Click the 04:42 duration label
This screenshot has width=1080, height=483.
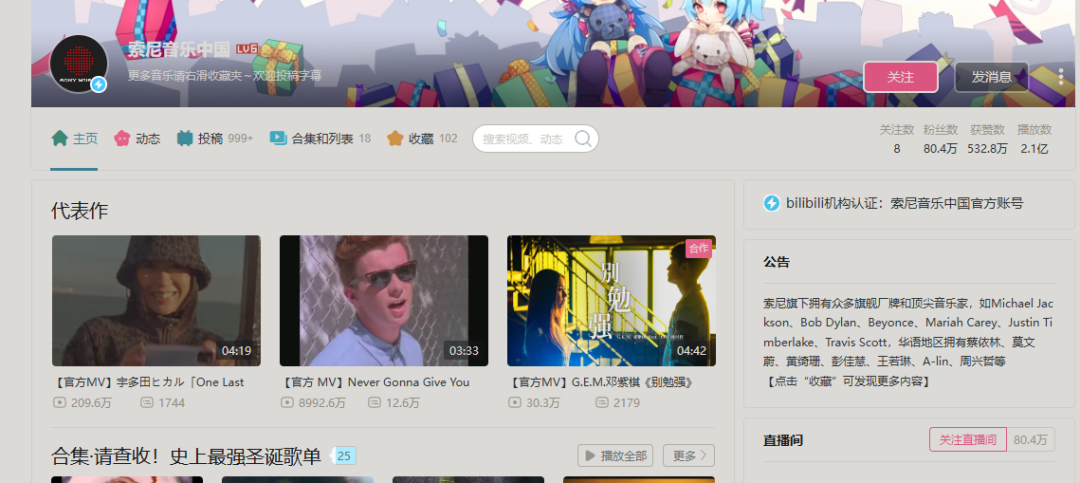[x=692, y=351]
